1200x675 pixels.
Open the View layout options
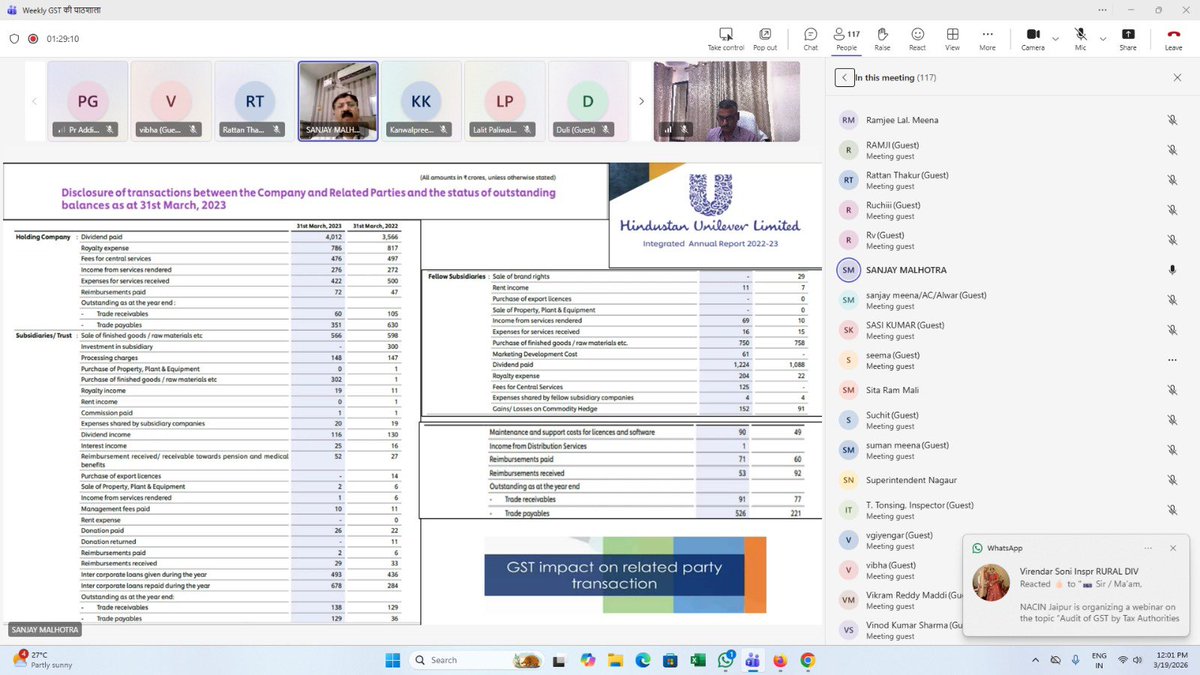(952, 38)
